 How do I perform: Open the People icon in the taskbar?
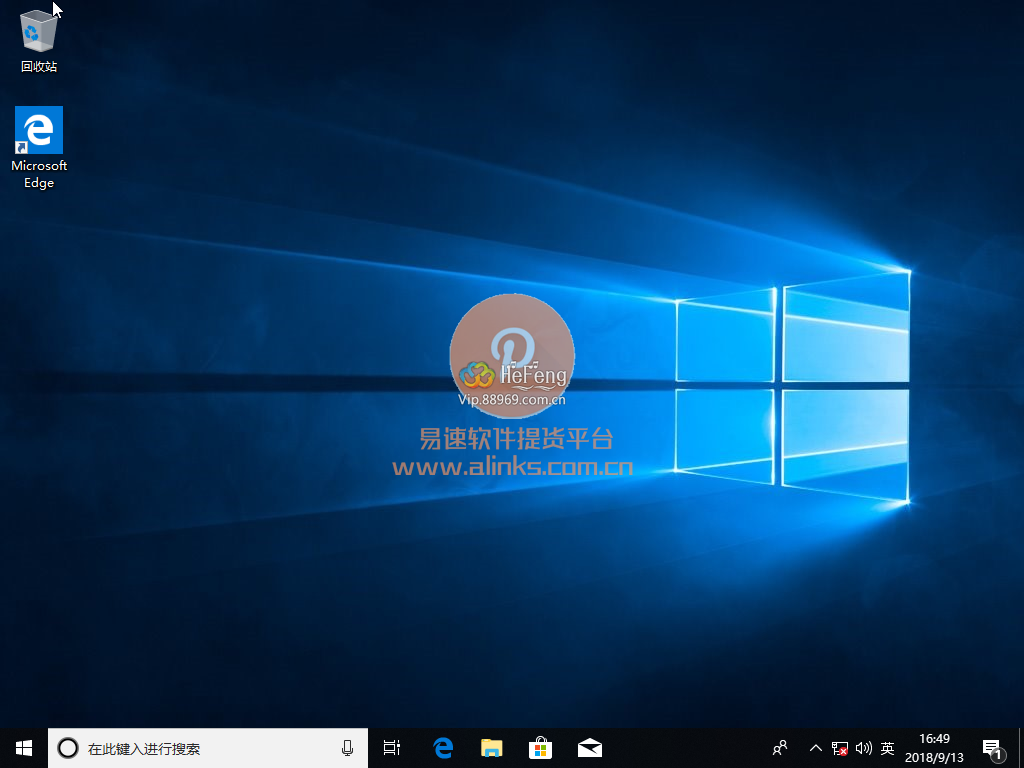(780, 748)
